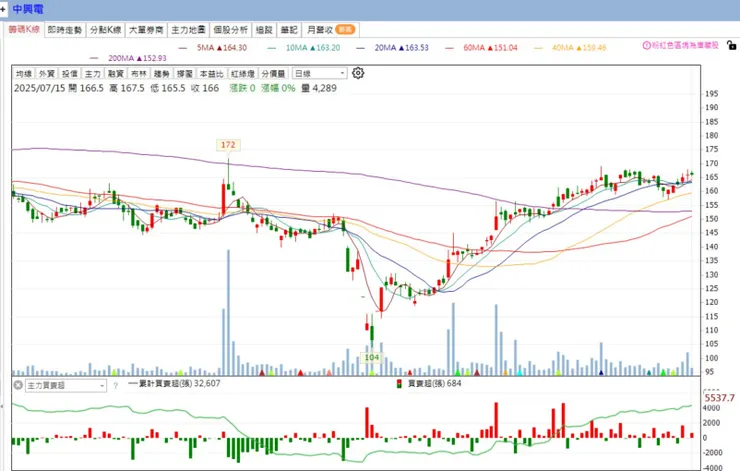Click the 量 4,289 volume text
This screenshot has height=471, width=740.
point(319,88)
